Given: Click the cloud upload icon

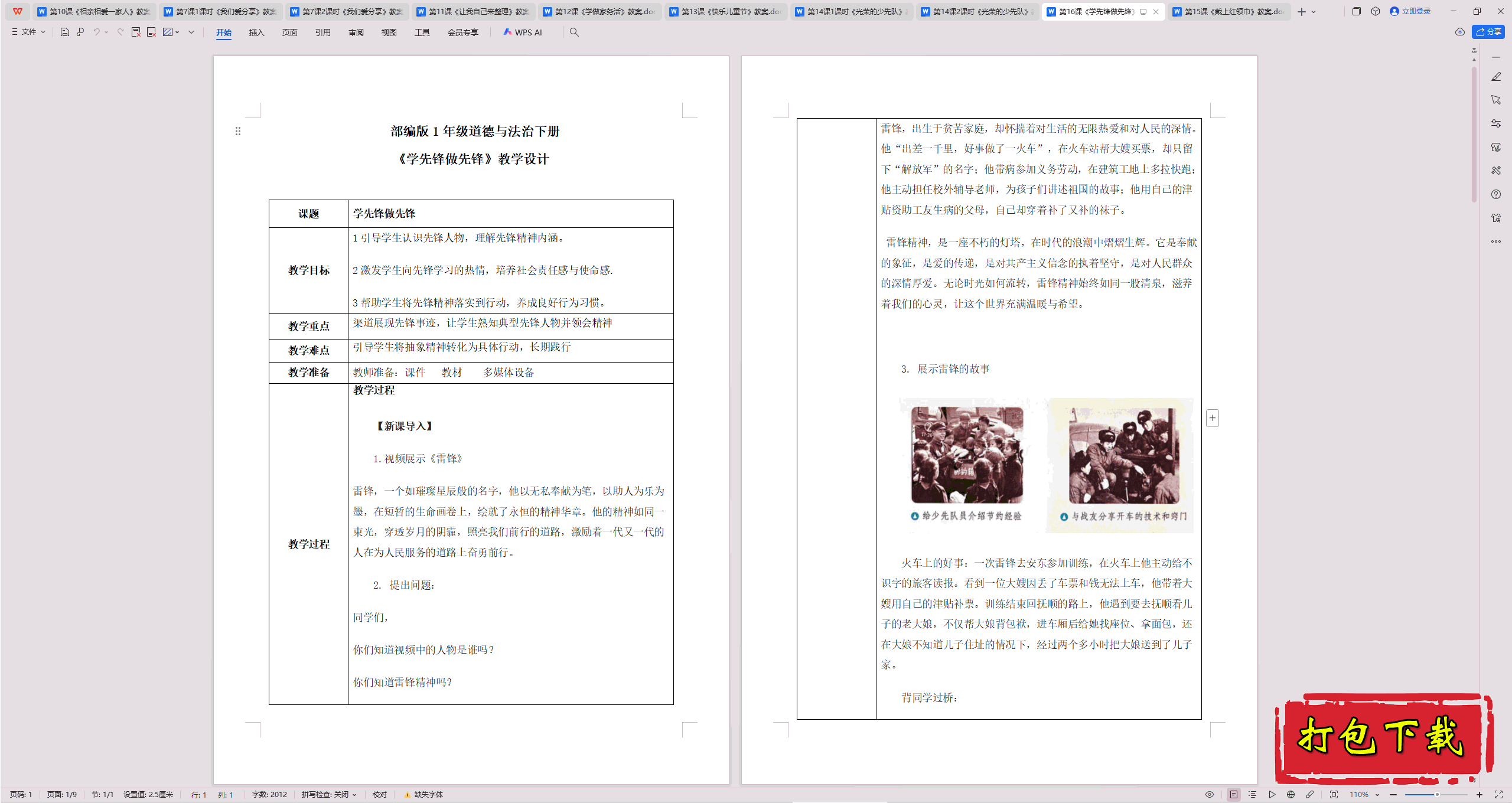Looking at the screenshot, I should click(1460, 32).
